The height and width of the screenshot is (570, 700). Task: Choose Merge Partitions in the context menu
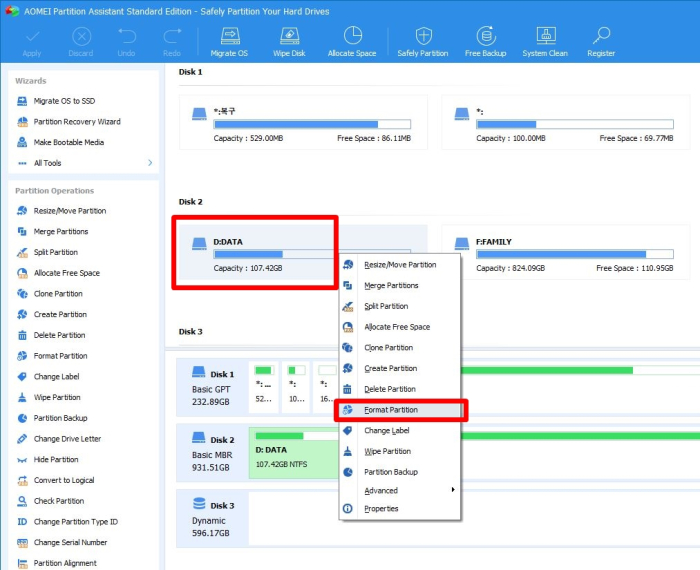coord(400,285)
